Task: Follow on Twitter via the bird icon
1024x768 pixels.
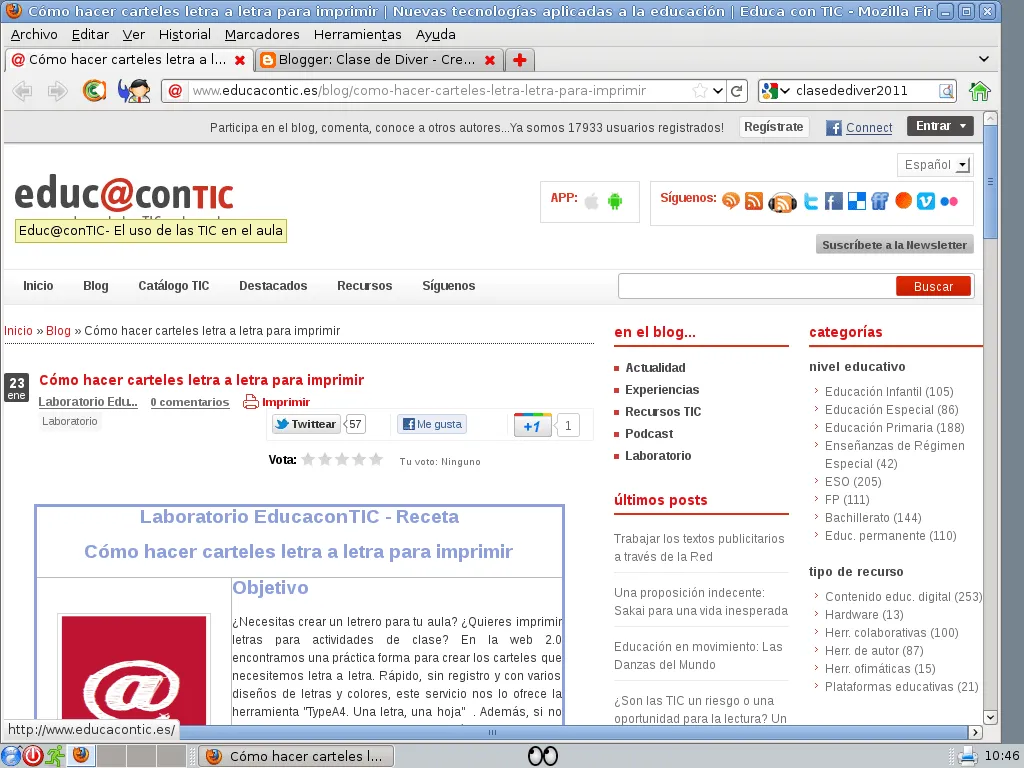Action: point(811,201)
